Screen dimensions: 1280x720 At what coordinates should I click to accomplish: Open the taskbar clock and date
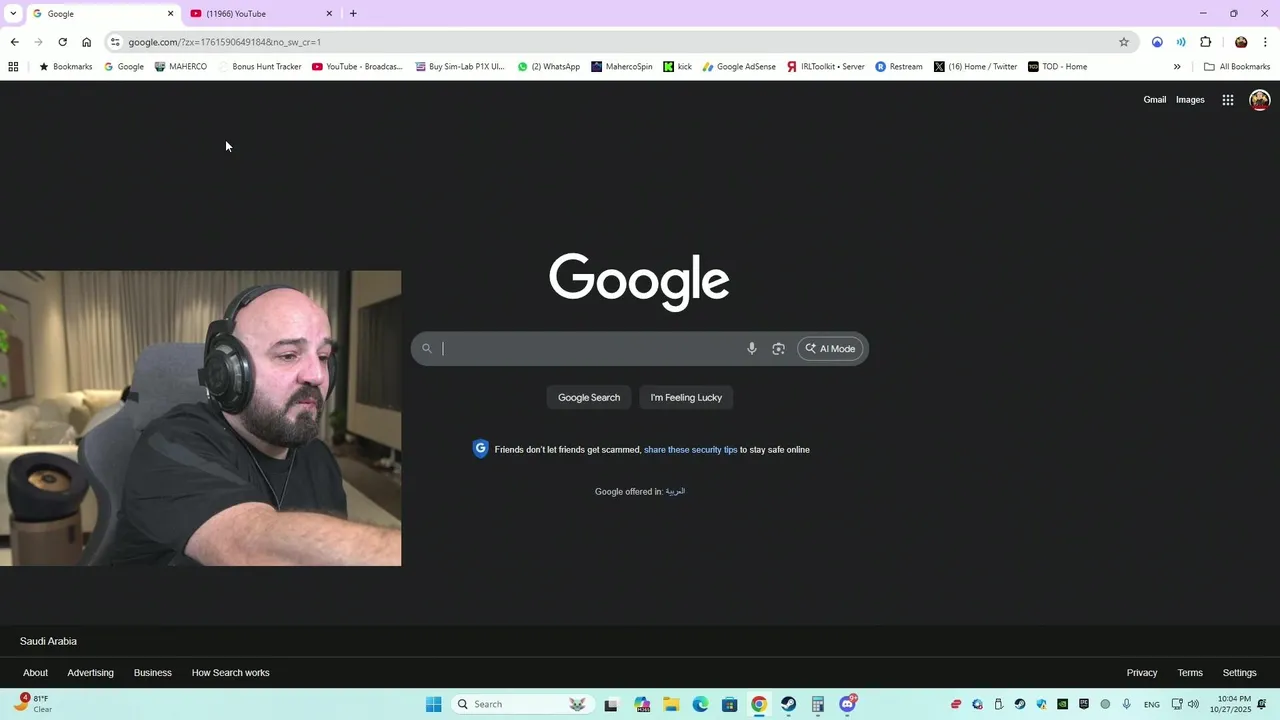tap(1230, 704)
